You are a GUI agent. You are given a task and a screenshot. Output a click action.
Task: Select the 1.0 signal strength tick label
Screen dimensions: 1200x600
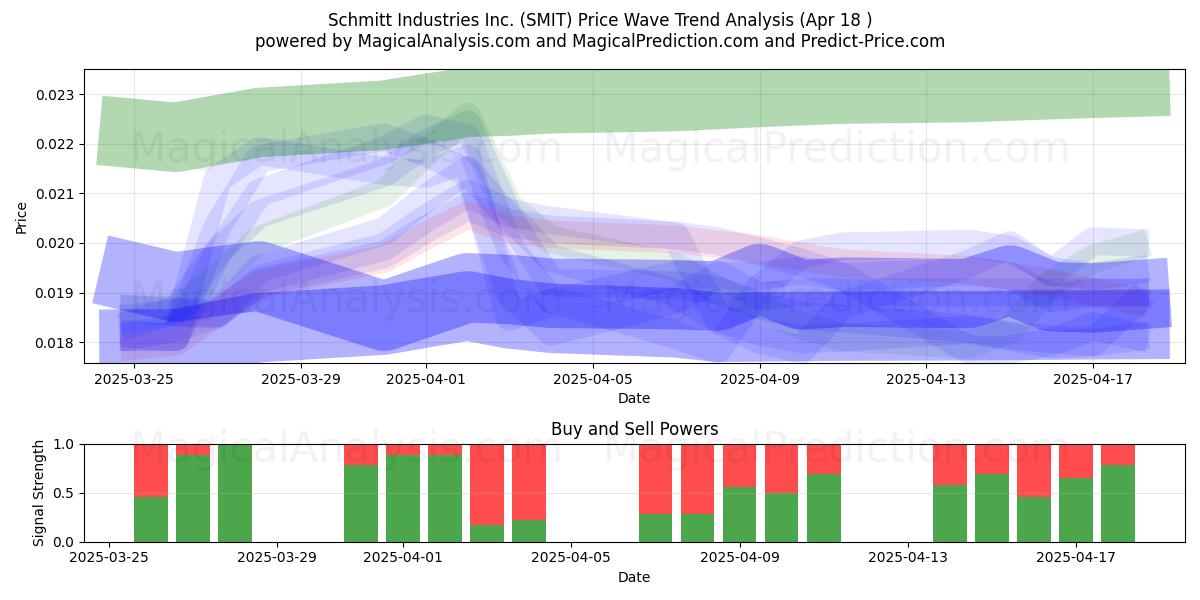pos(65,444)
